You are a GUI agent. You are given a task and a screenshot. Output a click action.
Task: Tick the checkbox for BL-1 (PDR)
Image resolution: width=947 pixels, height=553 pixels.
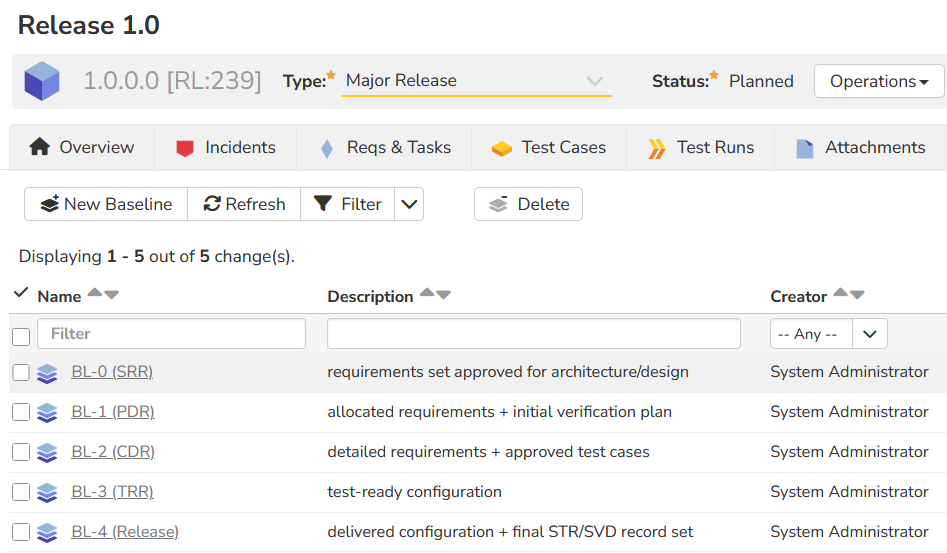(21, 412)
